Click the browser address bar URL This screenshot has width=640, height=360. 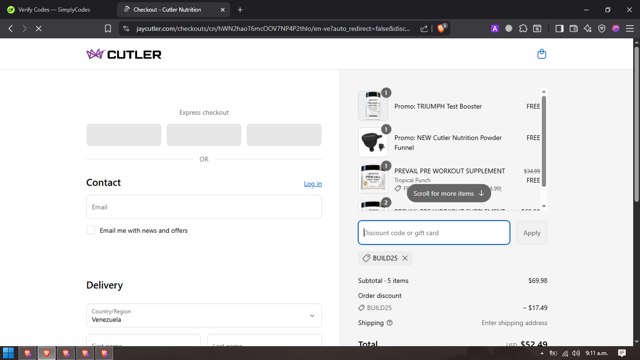pos(273,29)
